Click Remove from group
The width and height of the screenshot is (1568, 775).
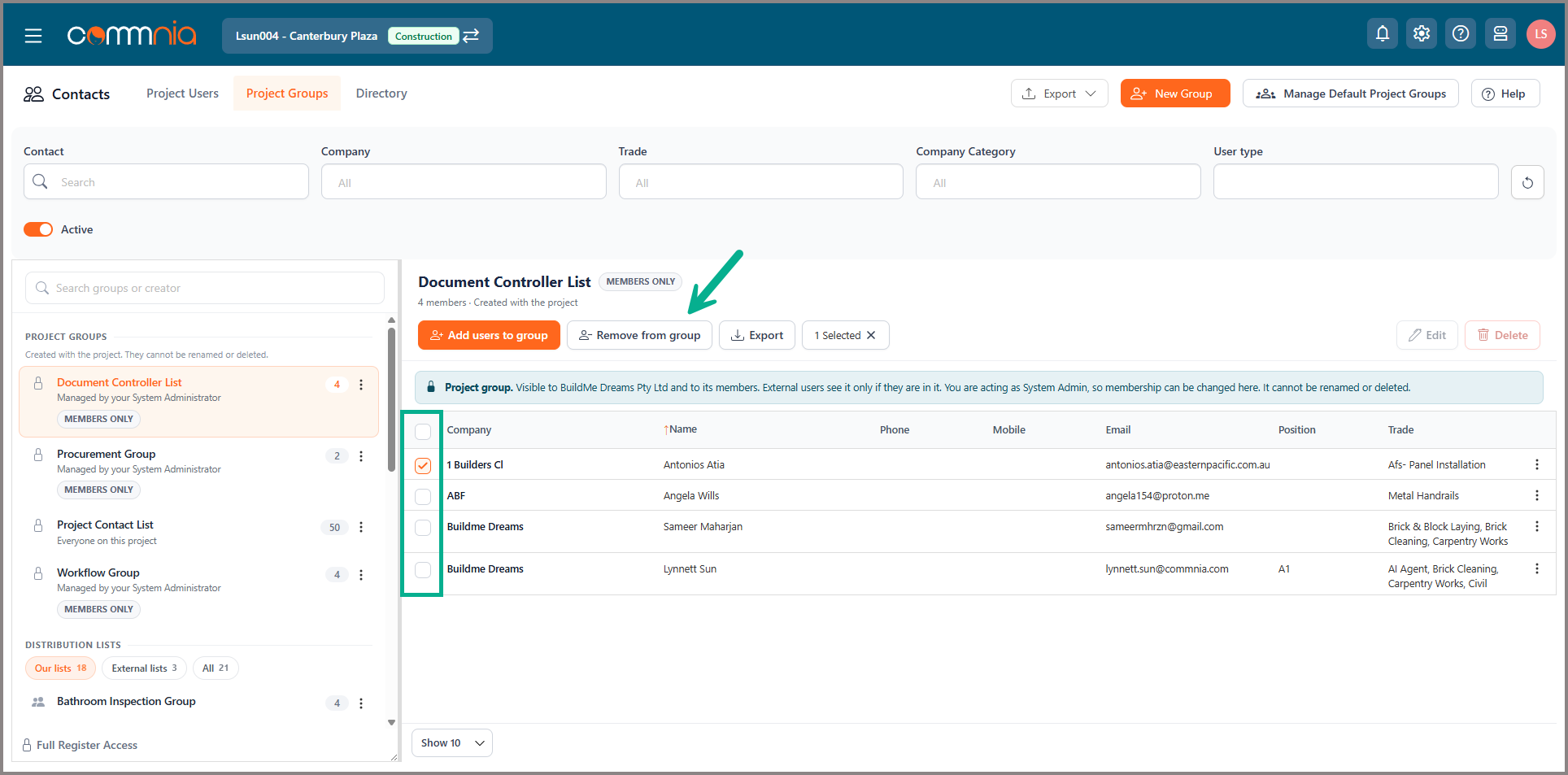pos(639,335)
